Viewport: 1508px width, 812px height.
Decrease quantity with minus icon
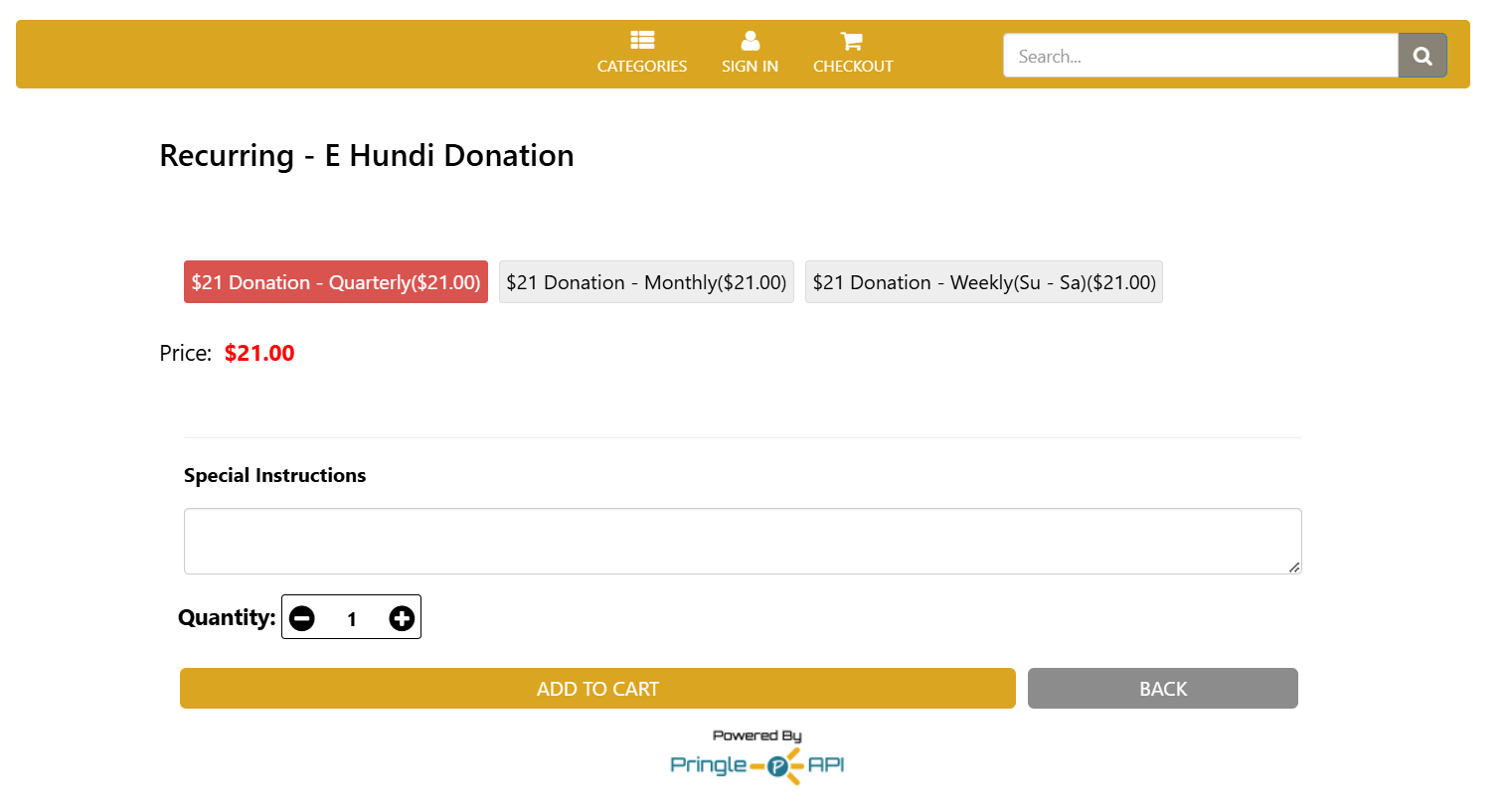click(302, 618)
